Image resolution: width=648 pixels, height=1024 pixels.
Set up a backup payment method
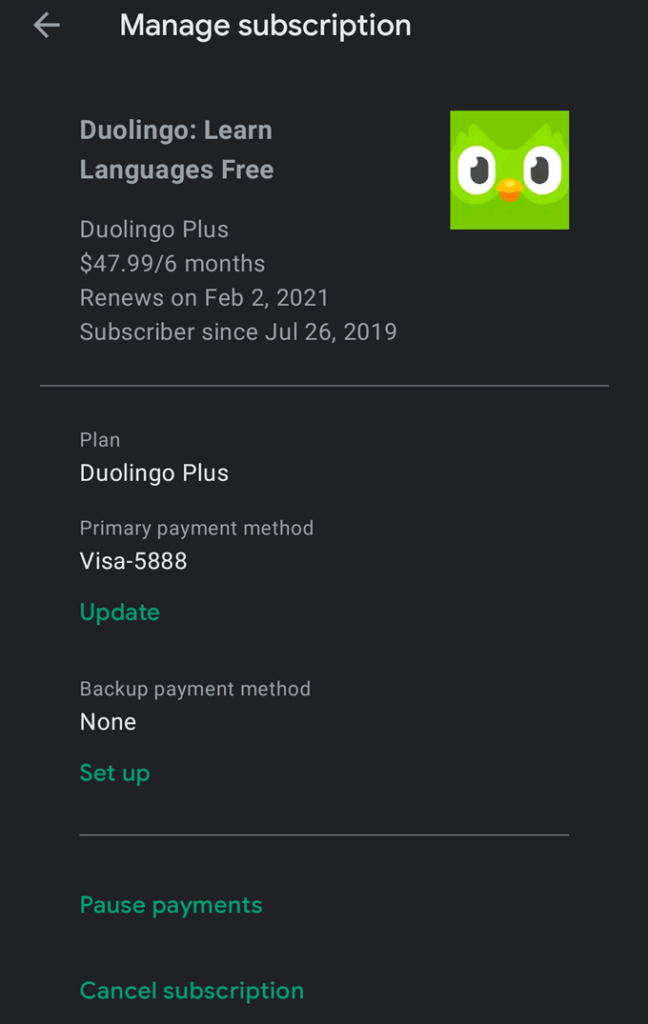(x=114, y=772)
